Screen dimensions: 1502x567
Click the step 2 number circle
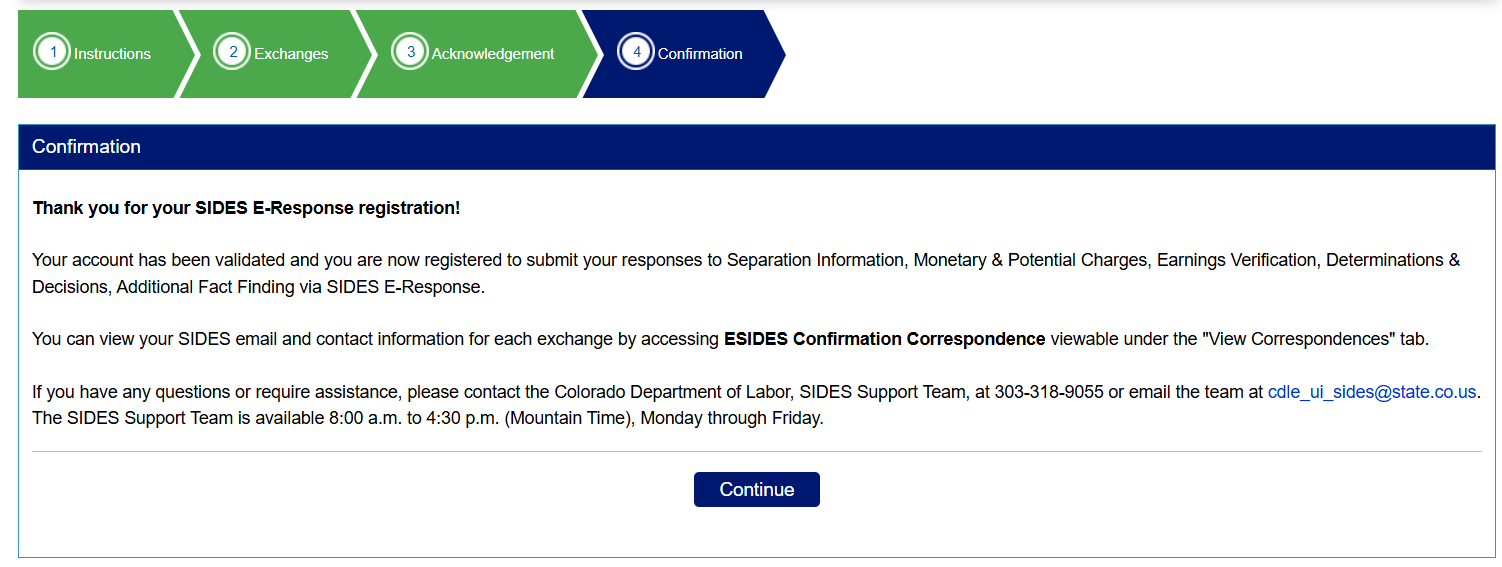233,53
